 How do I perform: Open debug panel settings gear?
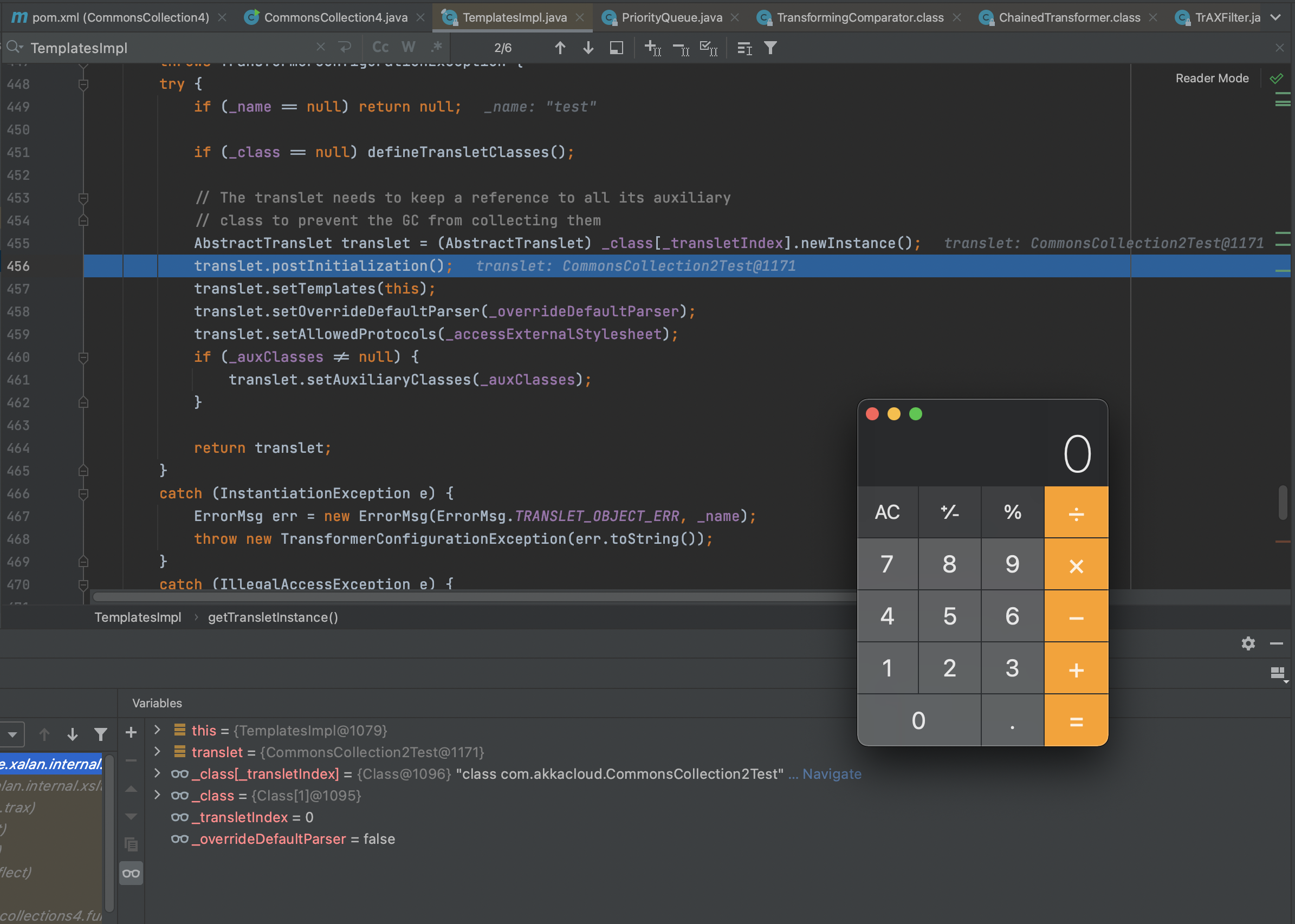1248,643
